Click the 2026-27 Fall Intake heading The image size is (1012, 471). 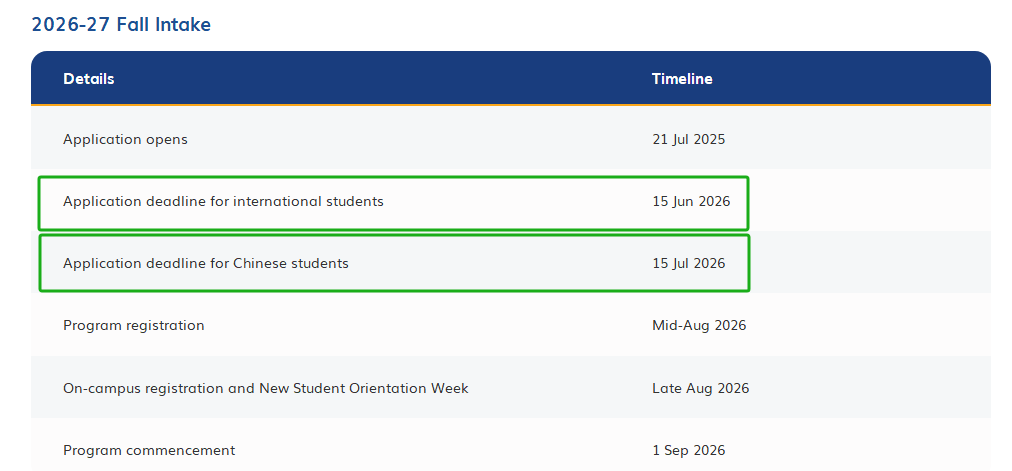tap(121, 25)
